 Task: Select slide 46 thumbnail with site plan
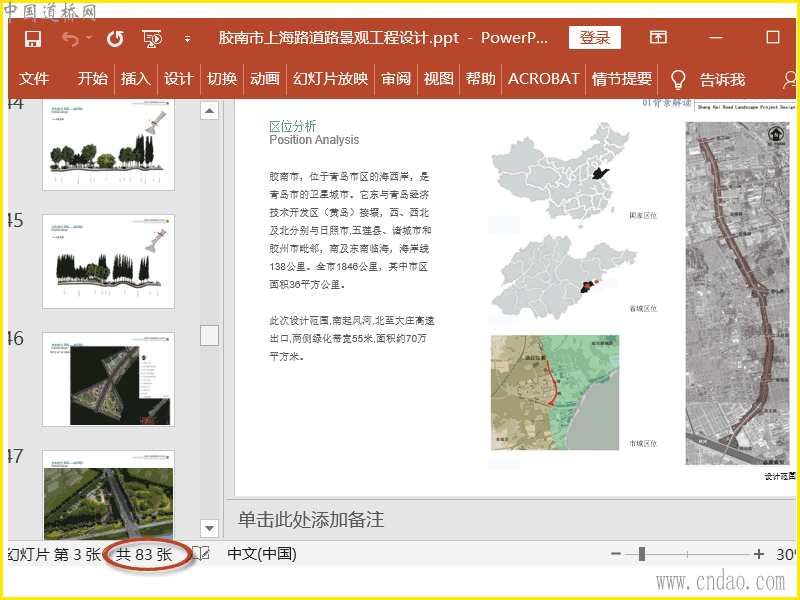[108, 380]
